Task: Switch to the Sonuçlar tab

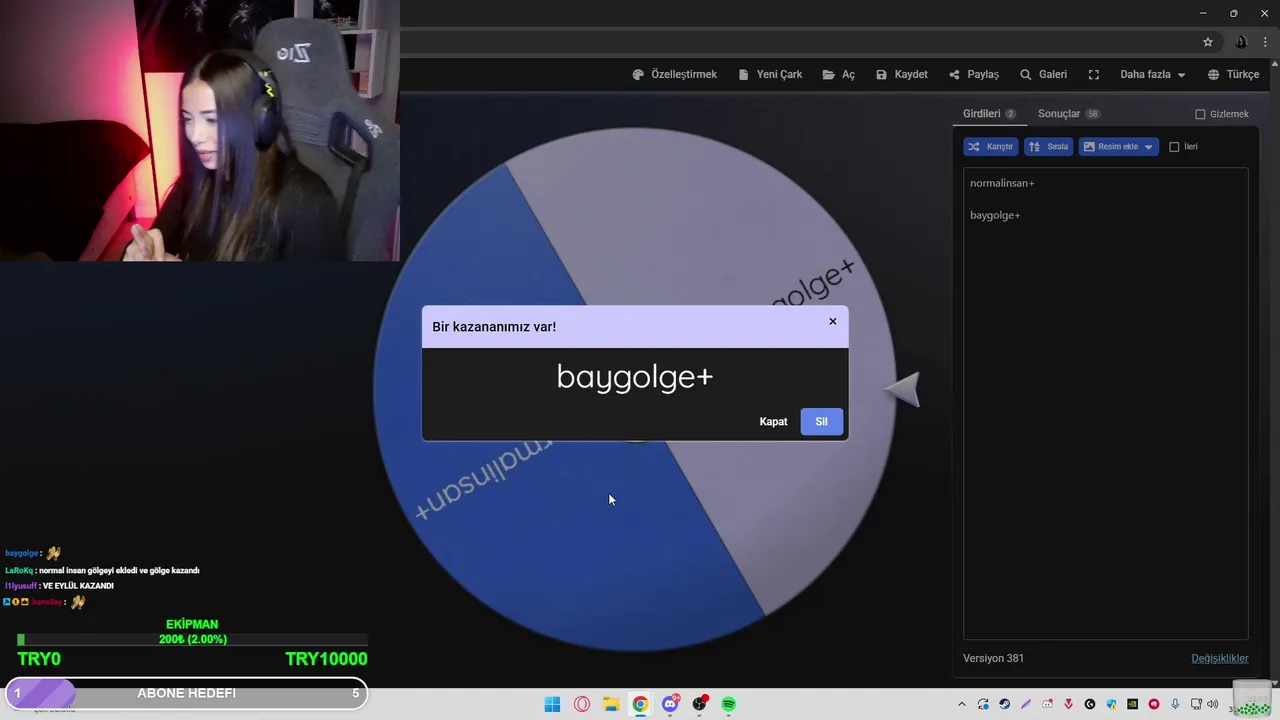Action: 1069,114
